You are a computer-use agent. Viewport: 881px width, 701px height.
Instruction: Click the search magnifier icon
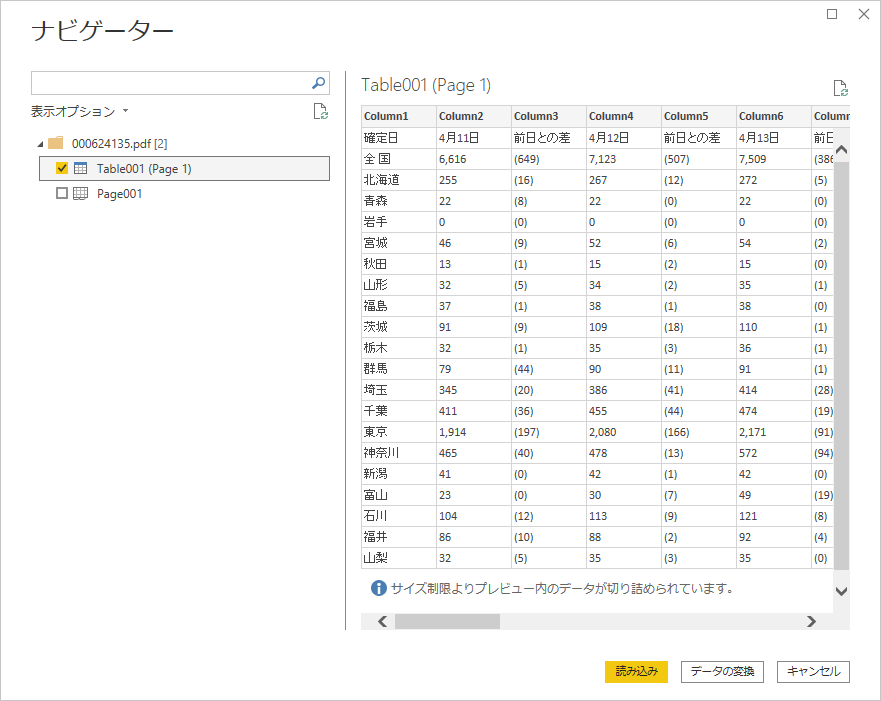pos(318,83)
